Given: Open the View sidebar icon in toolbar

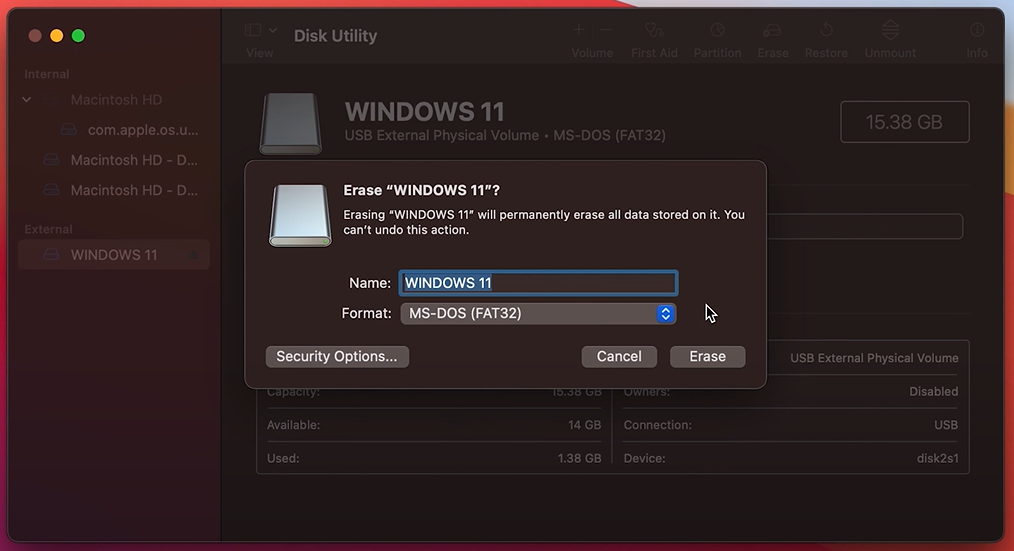Looking at the screenshot, I should coord(253,30).
